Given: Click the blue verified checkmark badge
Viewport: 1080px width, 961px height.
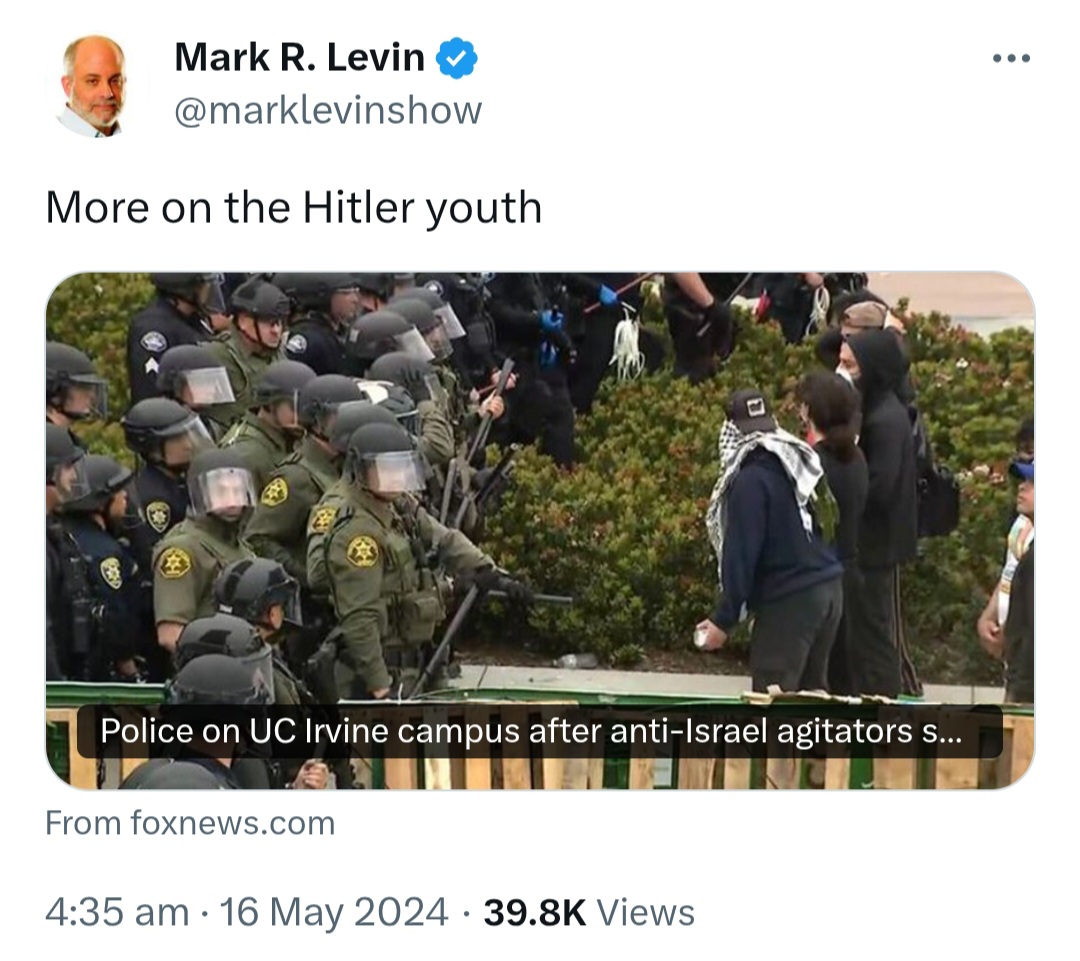Looking at the screenshot, I should [456, 58].
